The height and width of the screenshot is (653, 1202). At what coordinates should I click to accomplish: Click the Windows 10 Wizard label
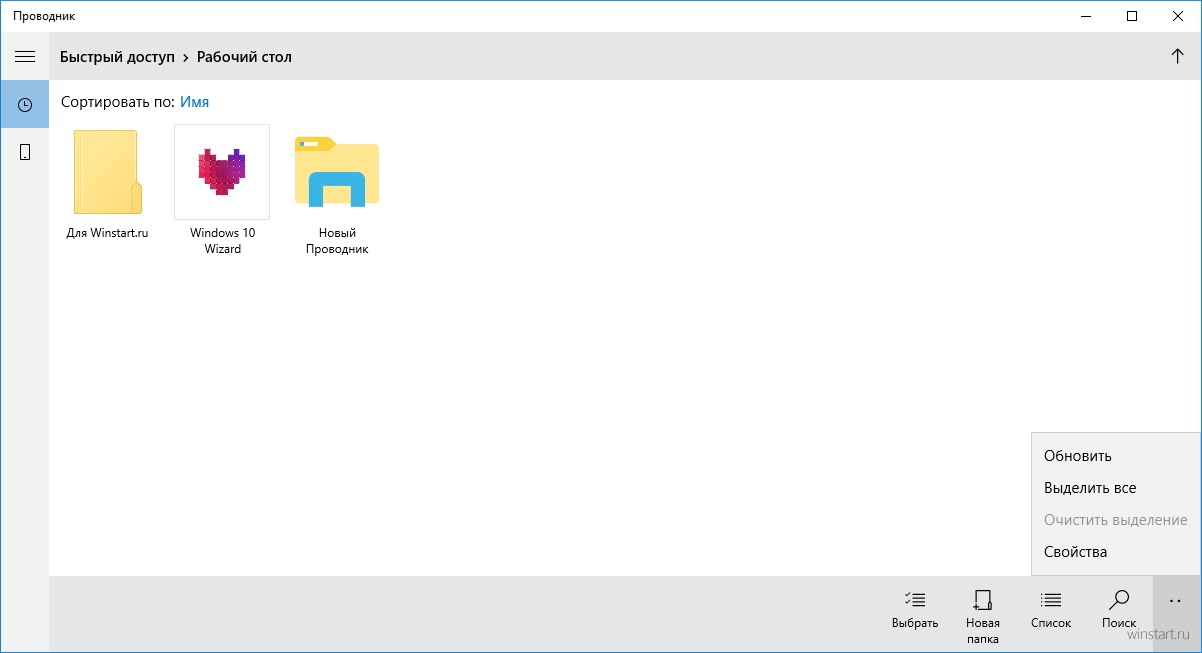pos(222,241)
